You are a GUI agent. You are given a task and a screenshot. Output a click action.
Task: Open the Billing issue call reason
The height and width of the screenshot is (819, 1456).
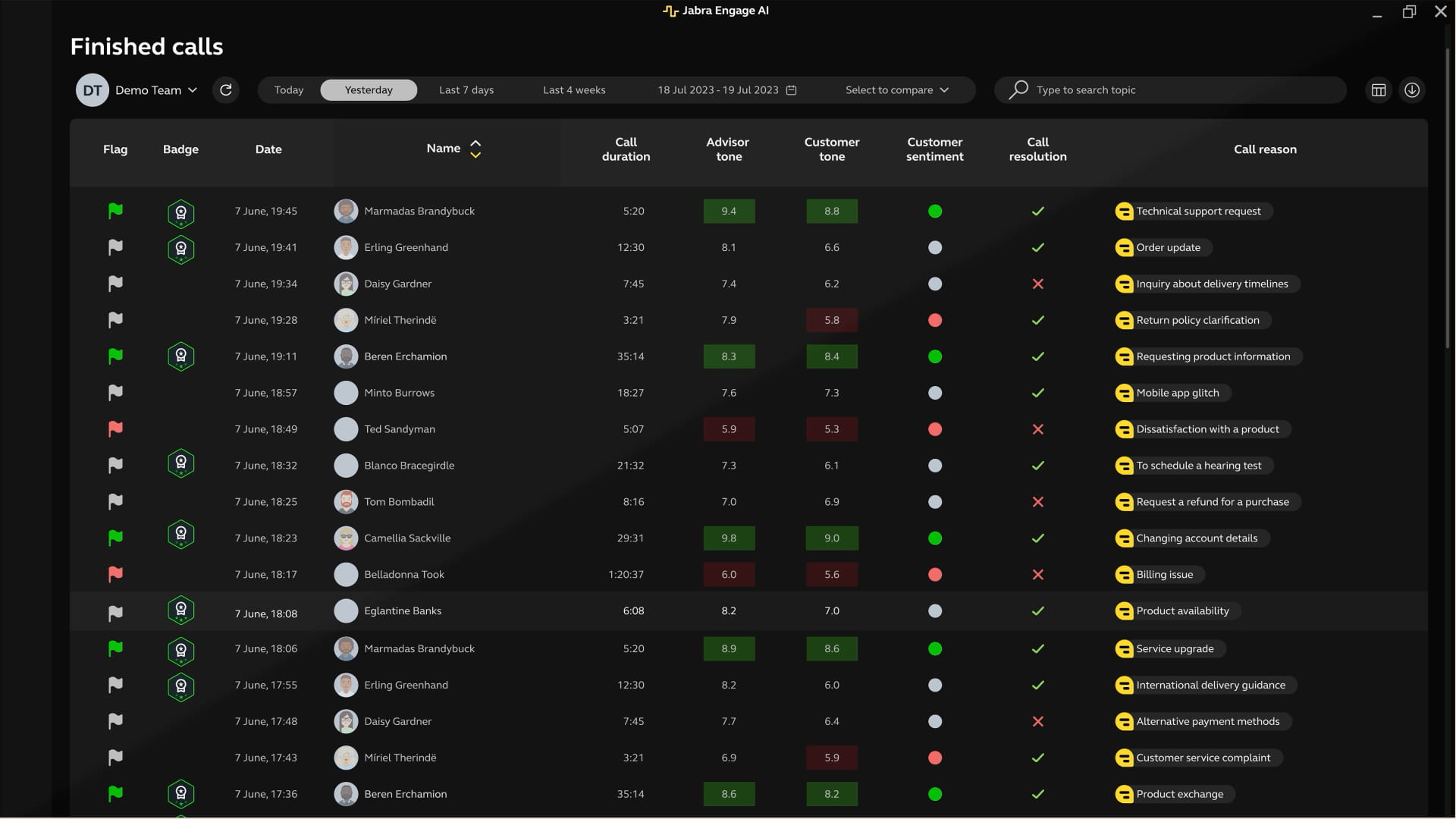coord(1164,575)
